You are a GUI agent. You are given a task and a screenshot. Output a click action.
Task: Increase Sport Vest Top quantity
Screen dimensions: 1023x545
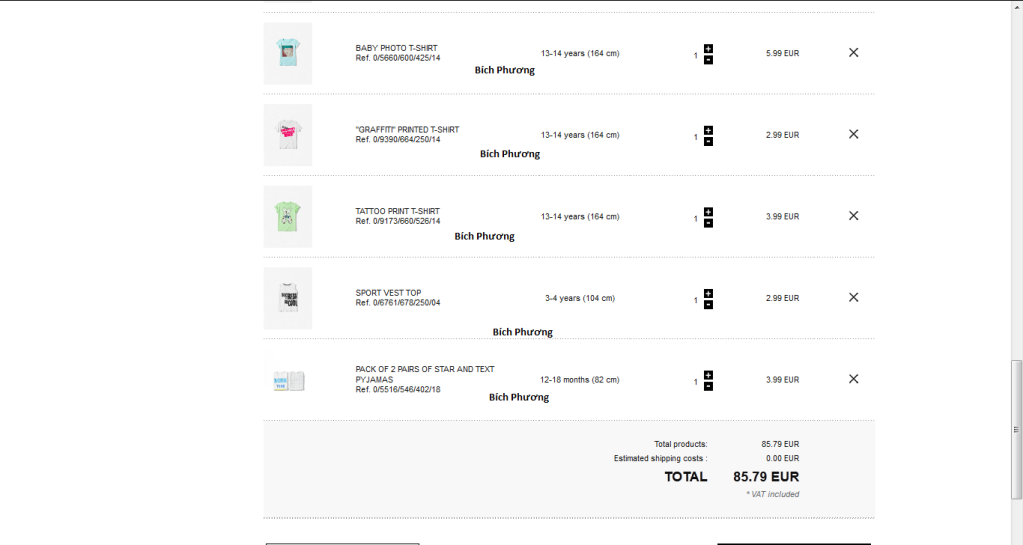(x=708, y=293)
